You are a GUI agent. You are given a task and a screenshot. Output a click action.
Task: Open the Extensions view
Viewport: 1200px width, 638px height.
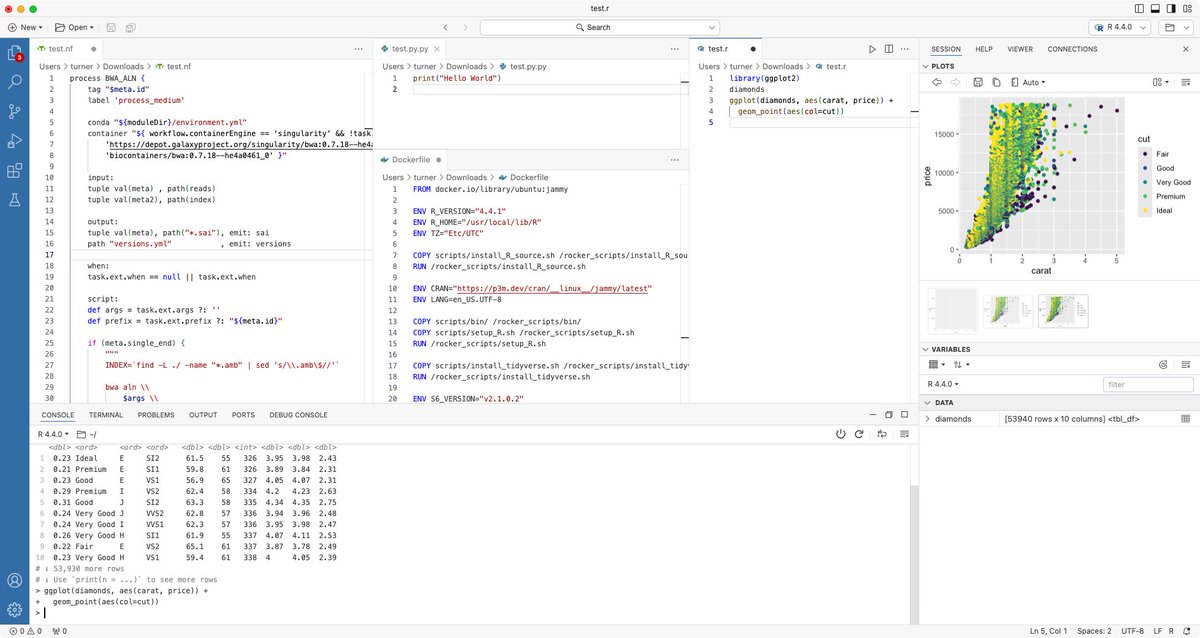15,171
